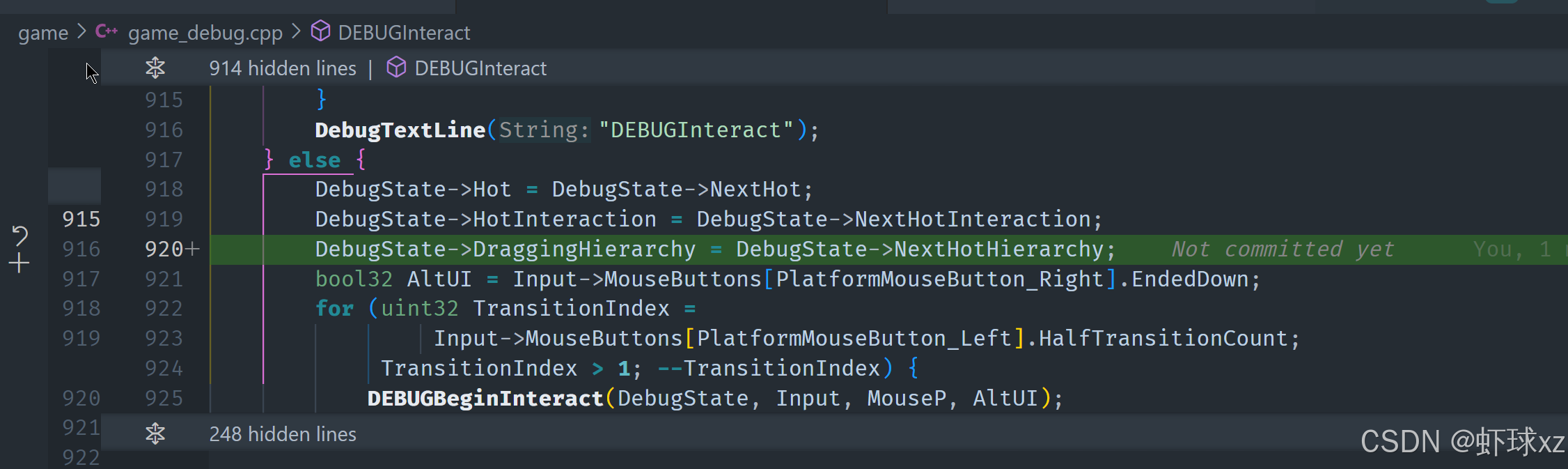Click the cube symbol icon in breadcrumb
The height and width of the screenshot is (469, 1568).
pos(320,31)
